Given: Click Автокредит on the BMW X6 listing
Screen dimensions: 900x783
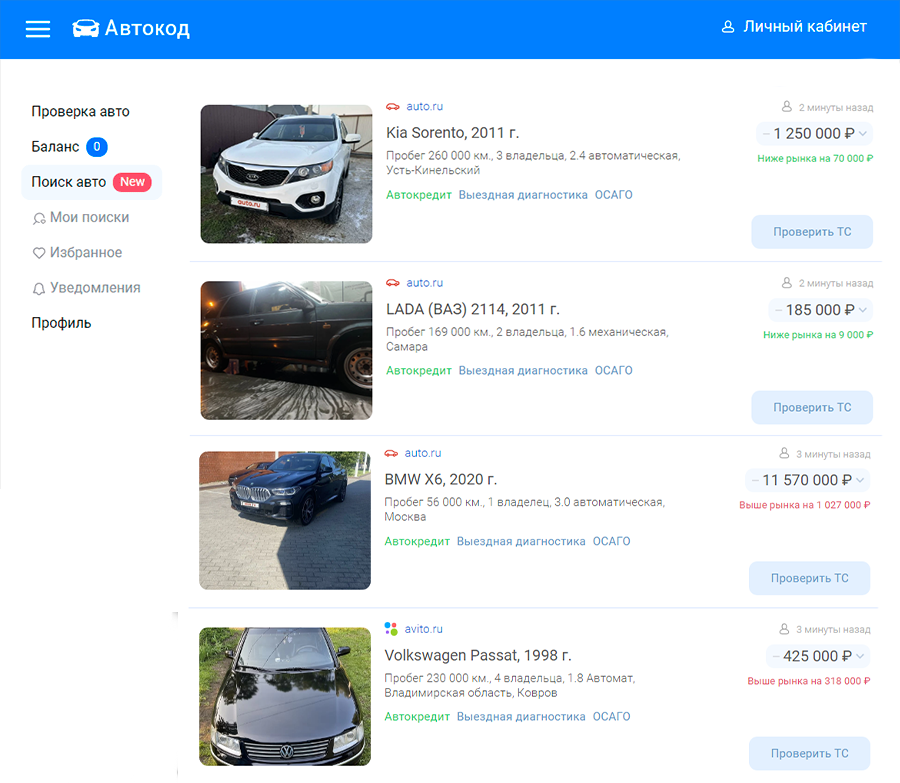Looking at the screenshot, I should [x=417, y=541].
